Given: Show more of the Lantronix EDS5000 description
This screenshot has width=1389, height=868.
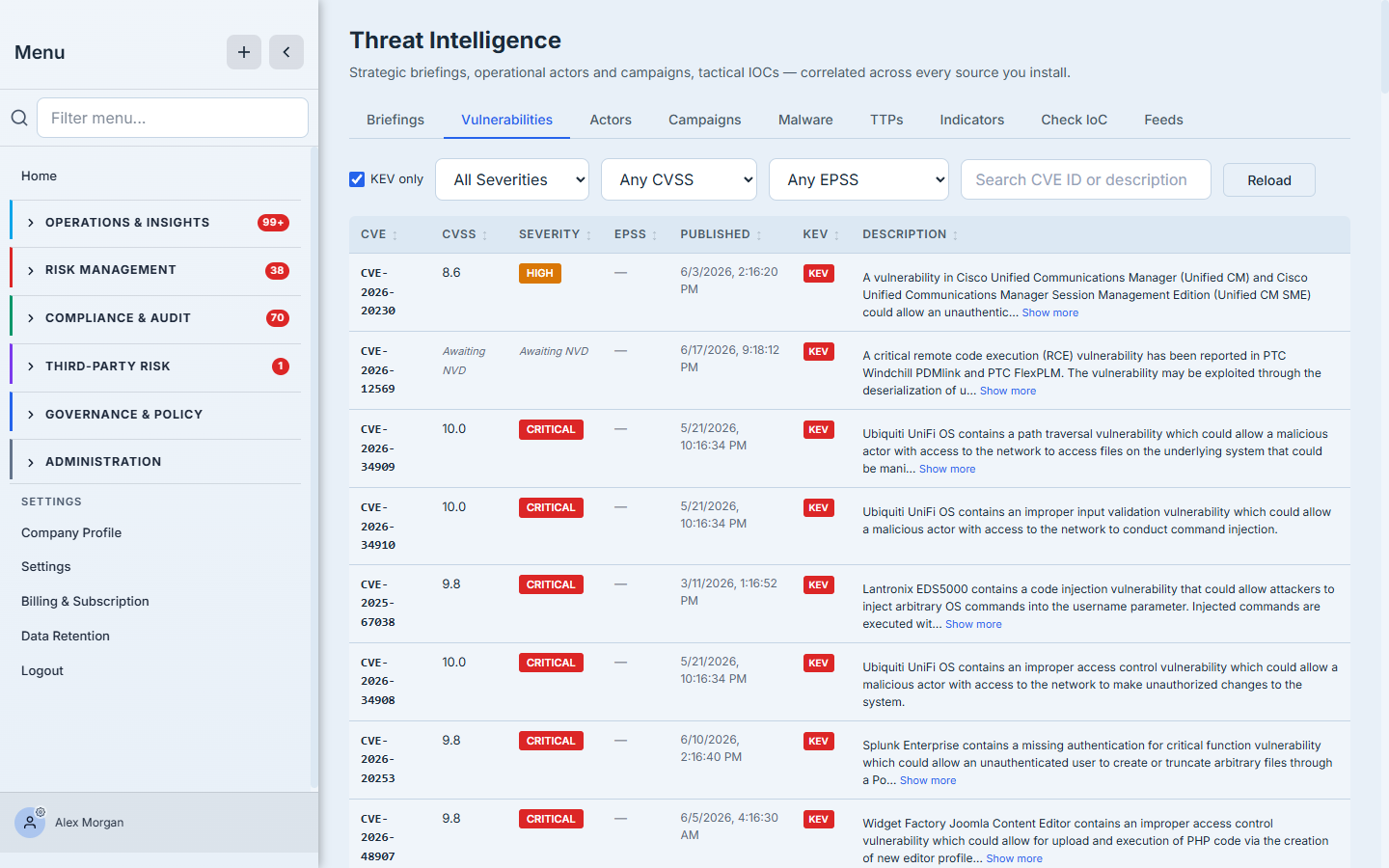Looking at the screenshot, I should click(973, 624).
